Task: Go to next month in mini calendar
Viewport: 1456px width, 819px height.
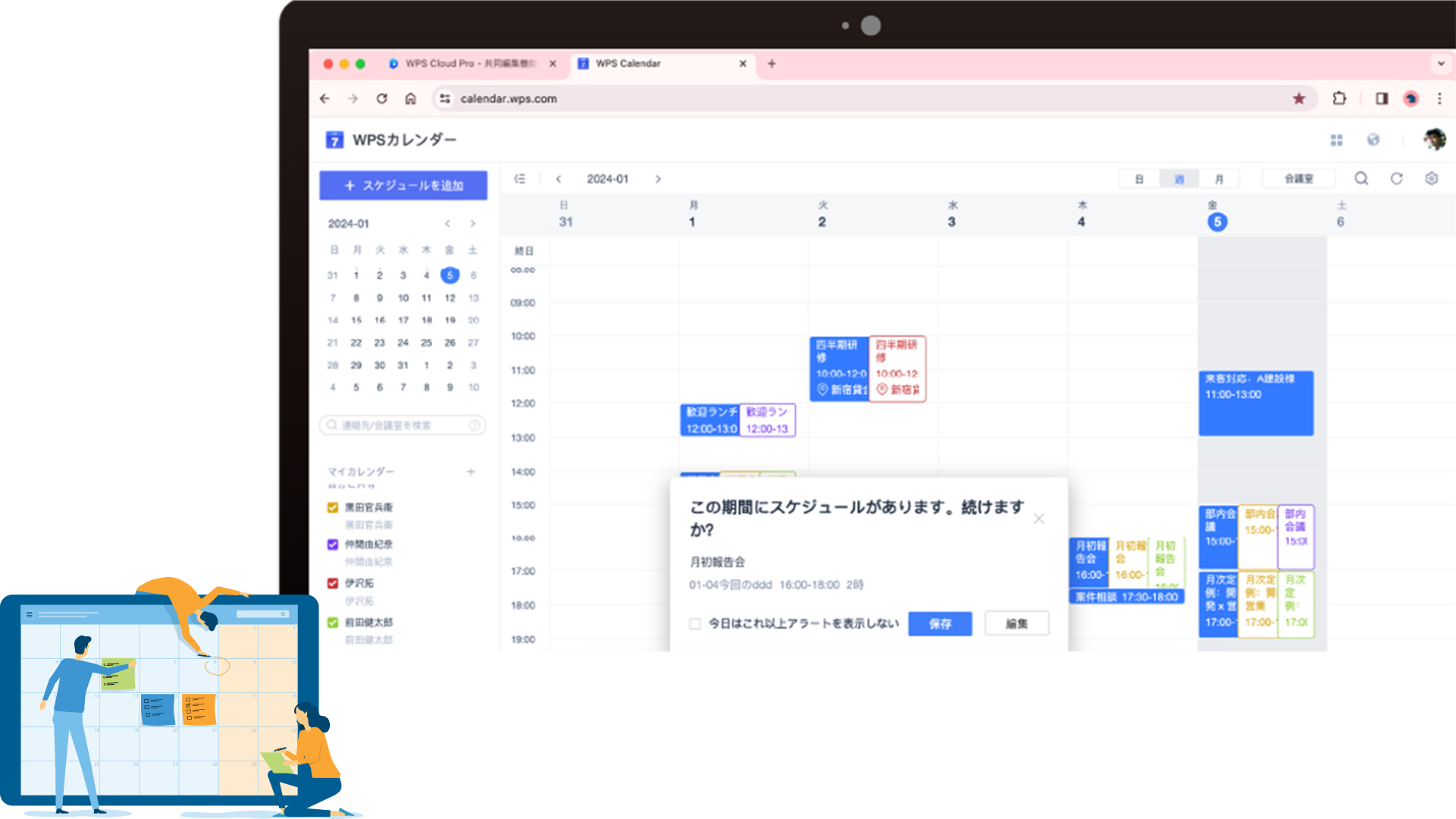Action: (472, 224)
